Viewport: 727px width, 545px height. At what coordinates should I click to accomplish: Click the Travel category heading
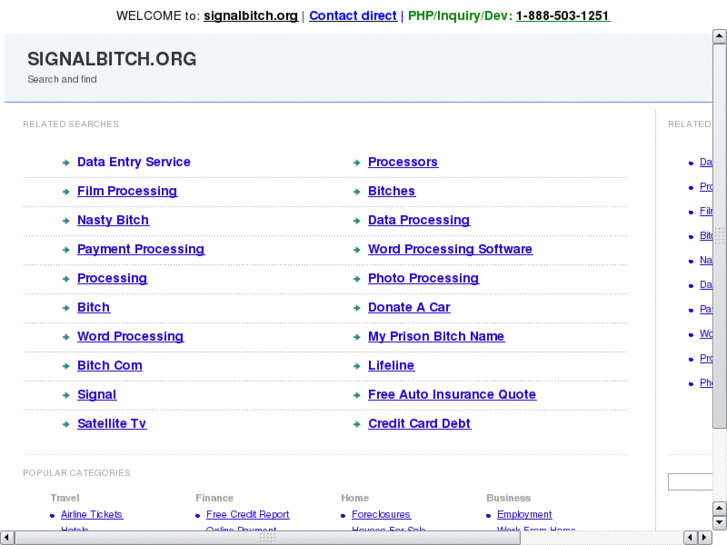tap(65, 498)
